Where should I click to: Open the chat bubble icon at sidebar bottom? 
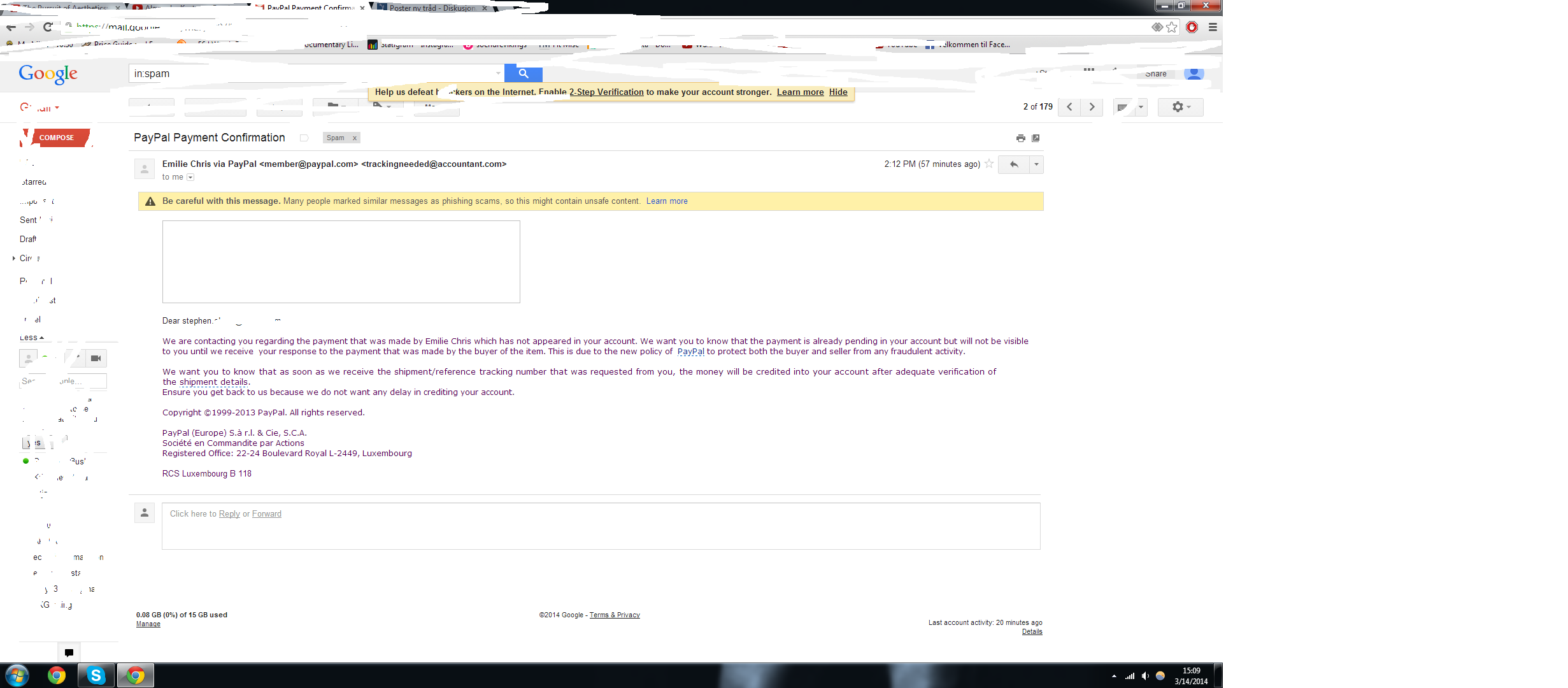(x=69, y=653)
